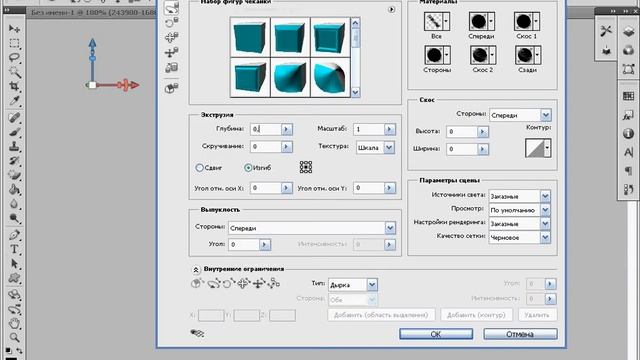Screen dimensions: 640x360
Task: Confirm with the OK button
Action: point(436,334)
